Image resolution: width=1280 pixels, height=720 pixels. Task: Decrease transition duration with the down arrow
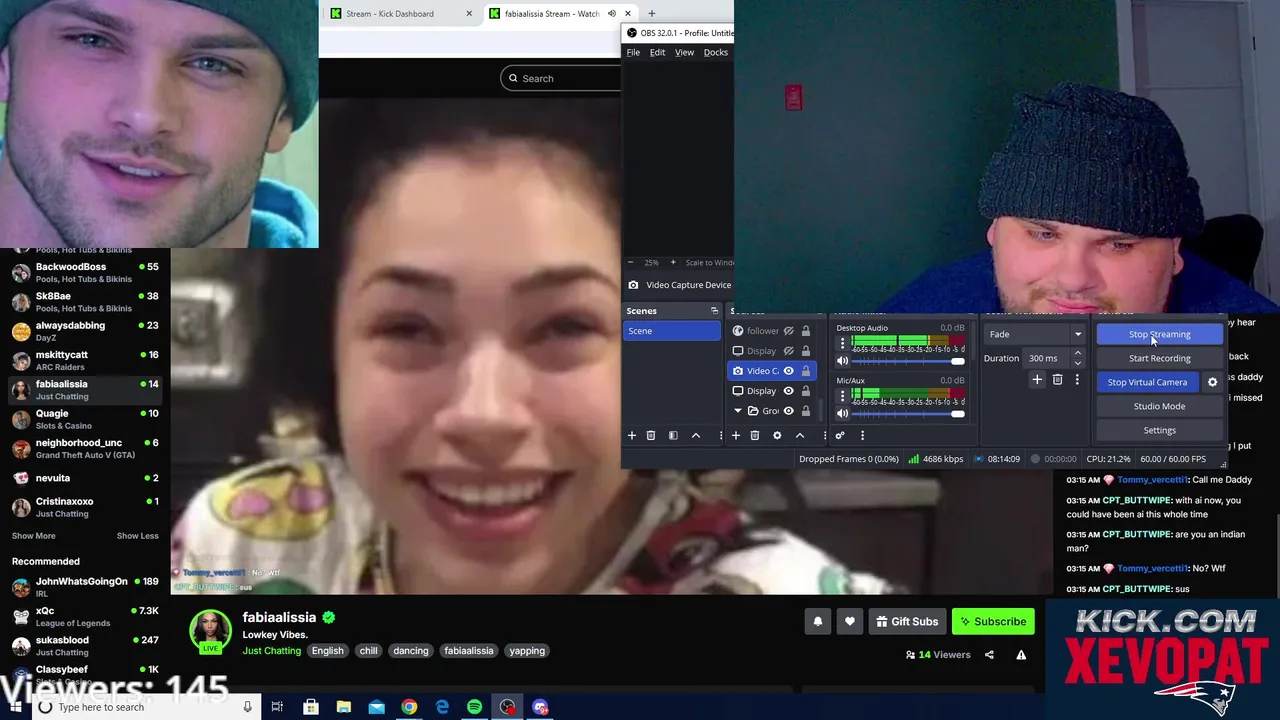click(1077, 362)
